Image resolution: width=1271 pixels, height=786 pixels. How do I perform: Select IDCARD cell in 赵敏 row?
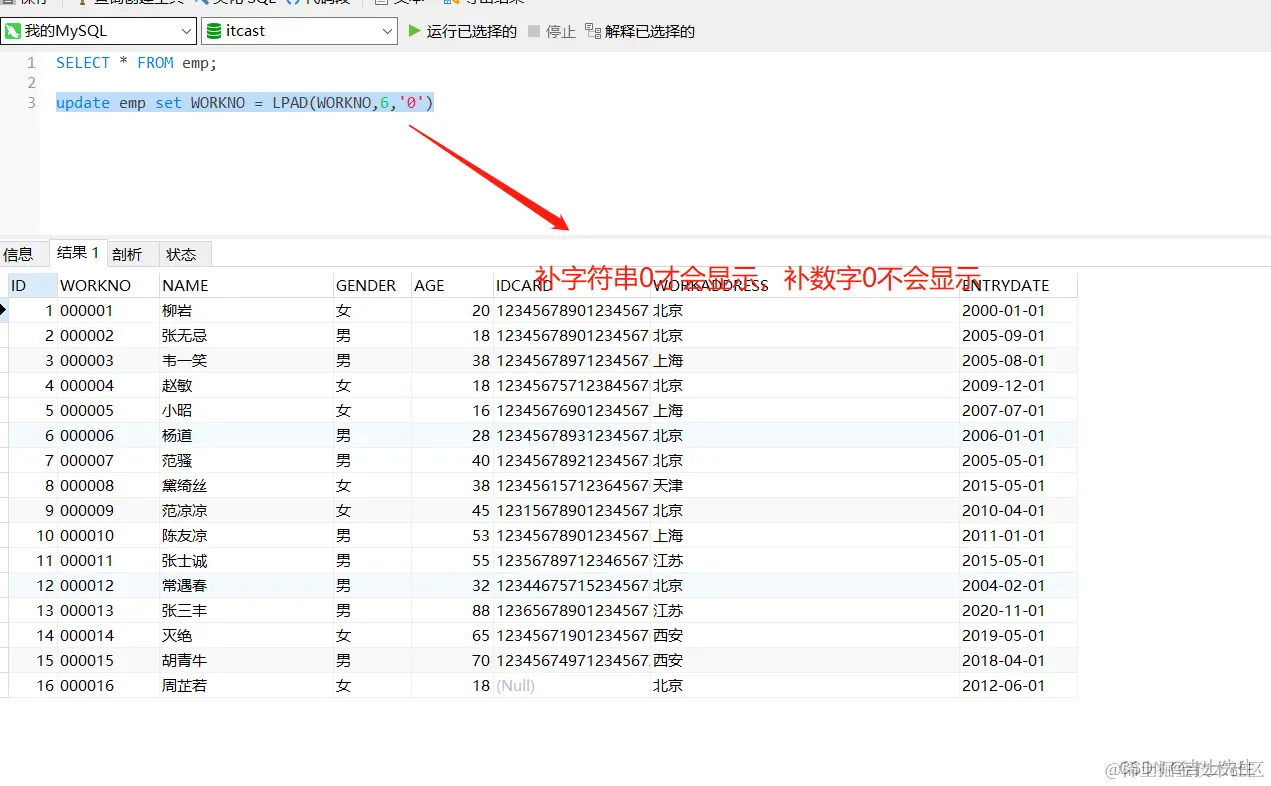coord(572,385)
